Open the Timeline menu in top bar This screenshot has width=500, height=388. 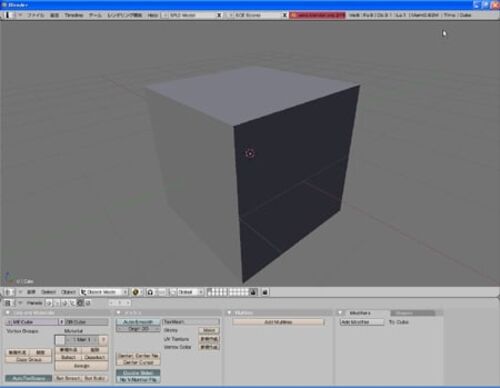tap(74, 15)
